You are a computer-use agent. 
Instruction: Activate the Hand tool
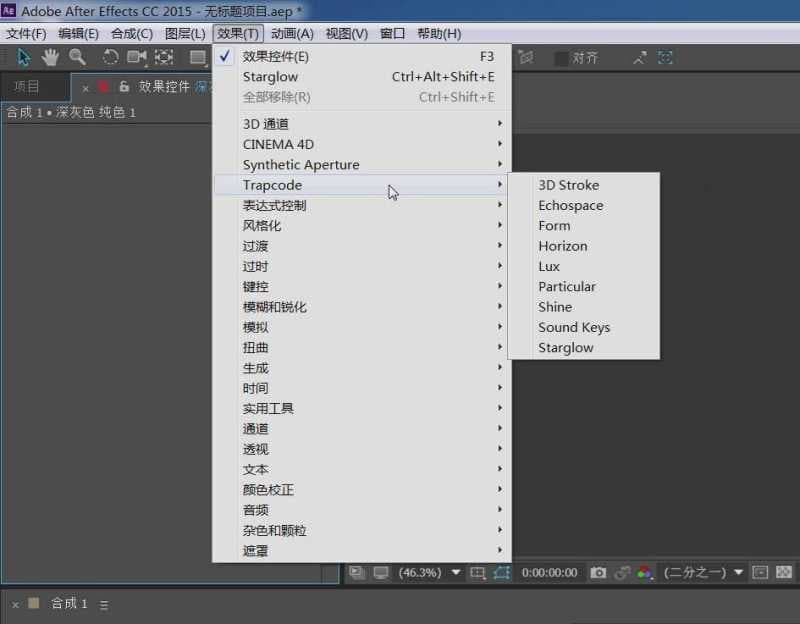point(49,57)
